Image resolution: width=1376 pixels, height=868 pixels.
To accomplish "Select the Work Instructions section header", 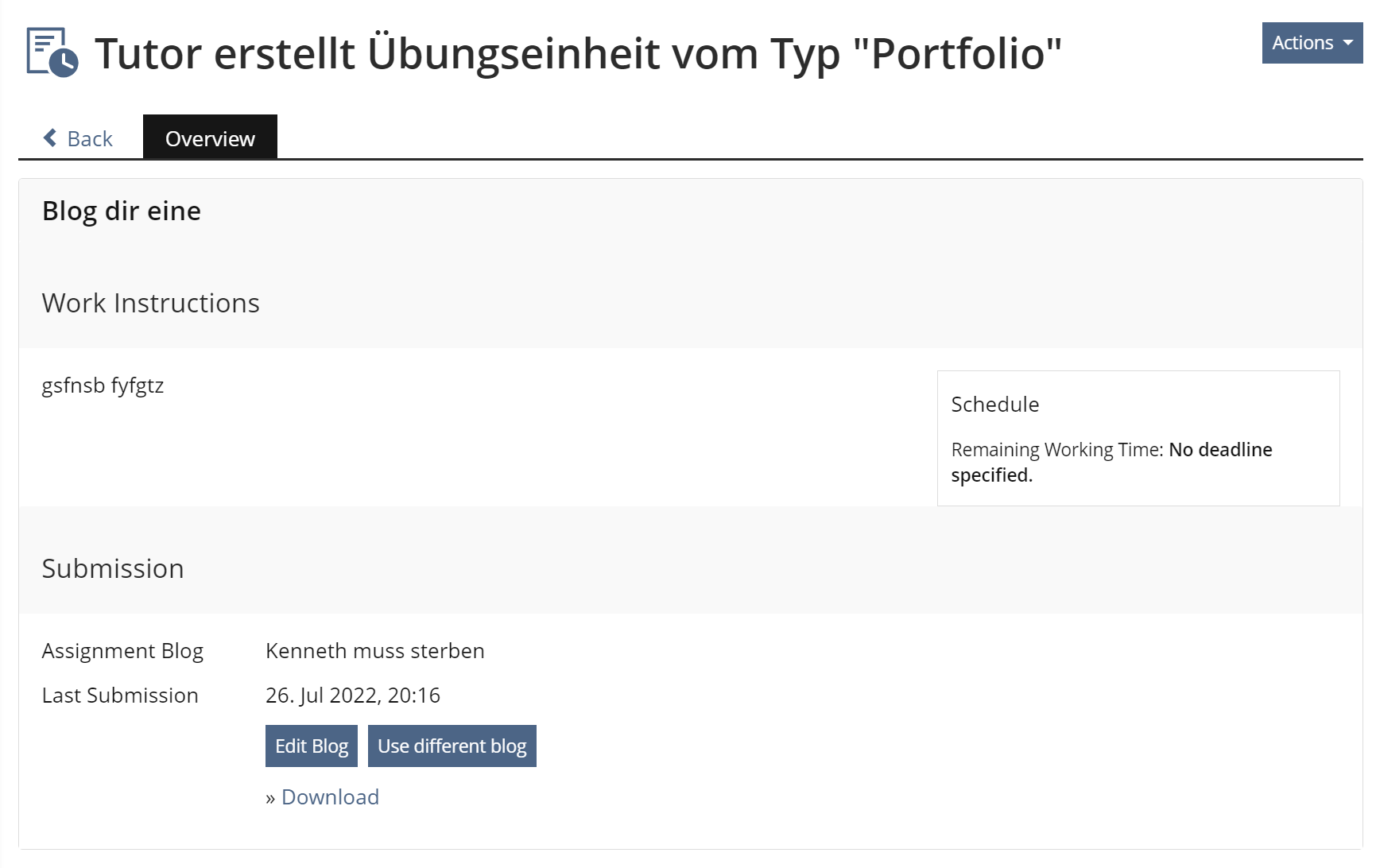I will click(x=151, y=304).
